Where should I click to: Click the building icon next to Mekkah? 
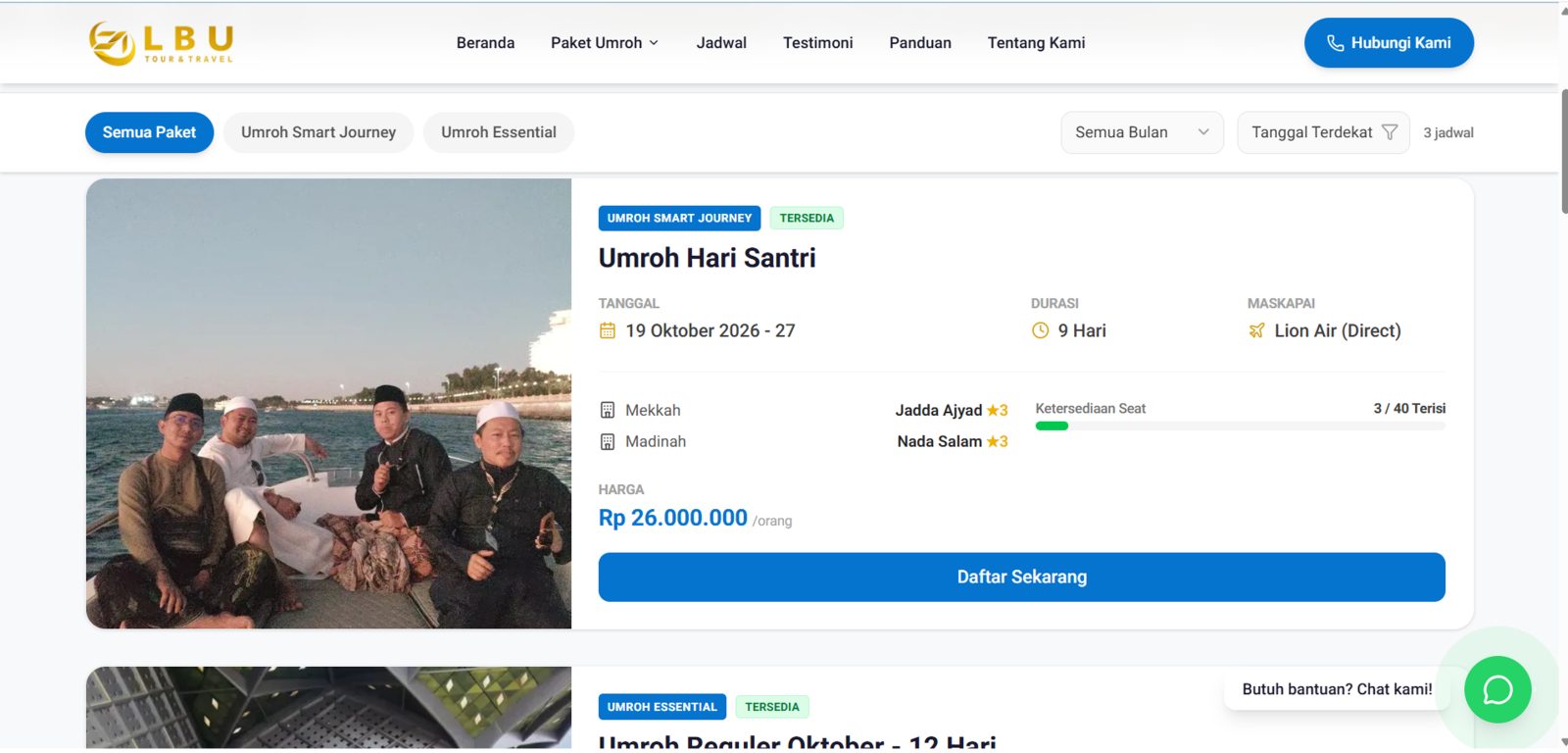[608, 410]
